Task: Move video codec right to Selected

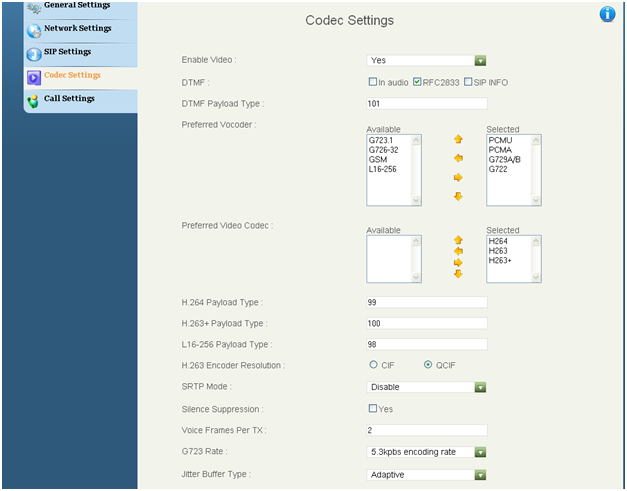Action: point(458,263)
